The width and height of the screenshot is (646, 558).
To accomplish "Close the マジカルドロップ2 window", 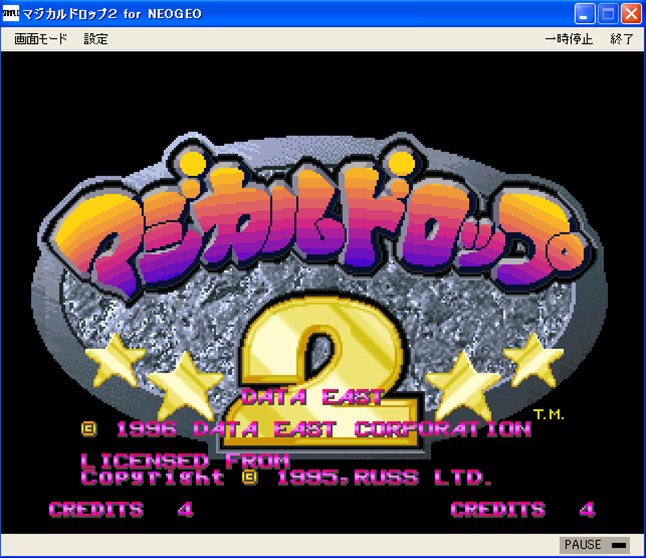I will (x=631, y=14).
